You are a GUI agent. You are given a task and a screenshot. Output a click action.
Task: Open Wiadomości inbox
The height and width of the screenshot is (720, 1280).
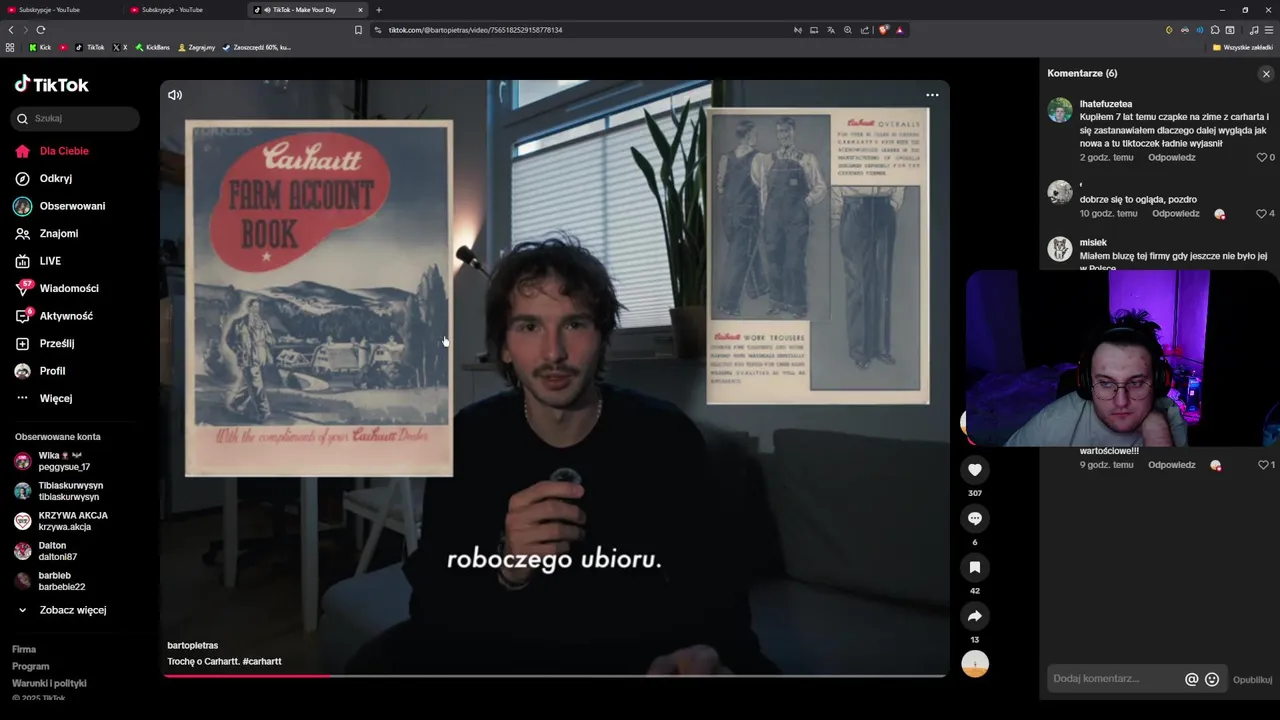coord(69,288)
